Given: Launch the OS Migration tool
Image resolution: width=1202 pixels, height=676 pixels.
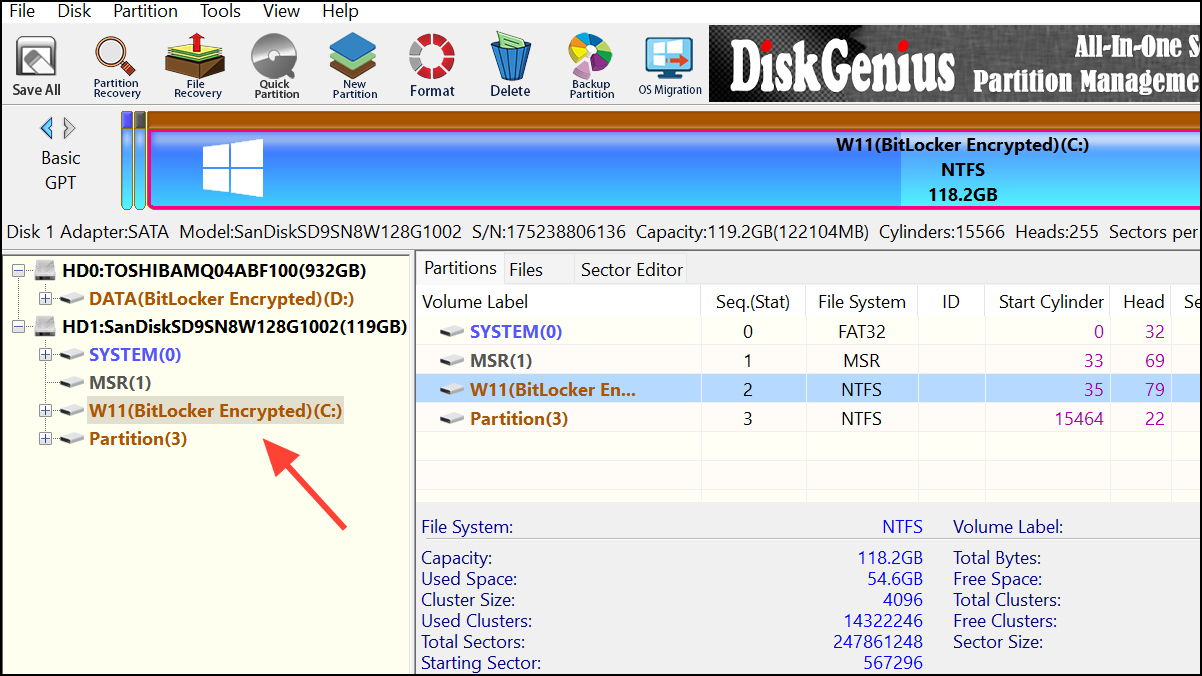Looking at the screenshot, I should click(670, 65).
